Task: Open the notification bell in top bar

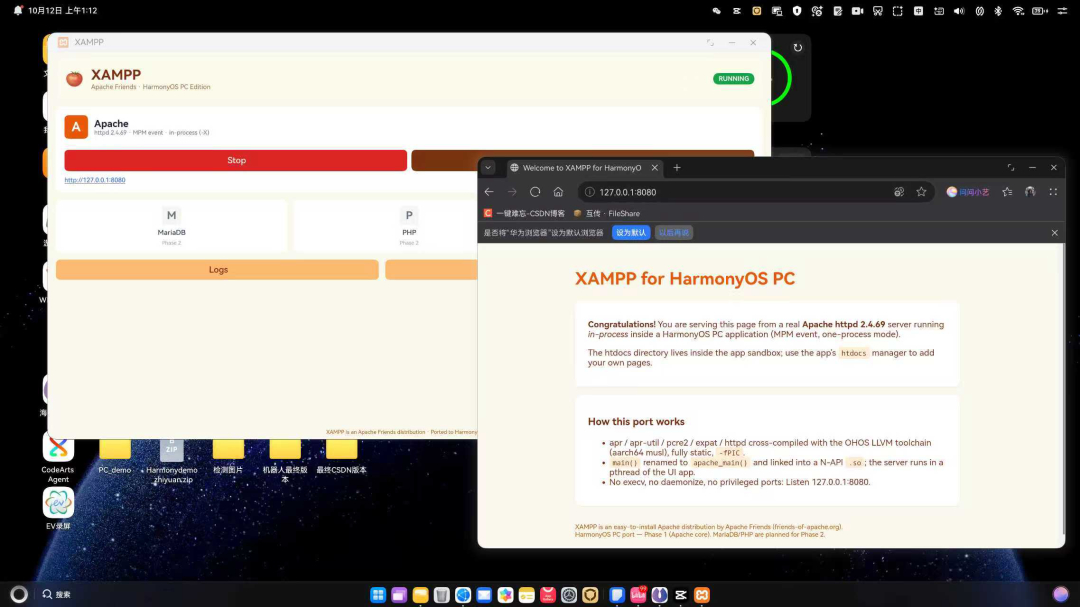Action: click(18, 10)
